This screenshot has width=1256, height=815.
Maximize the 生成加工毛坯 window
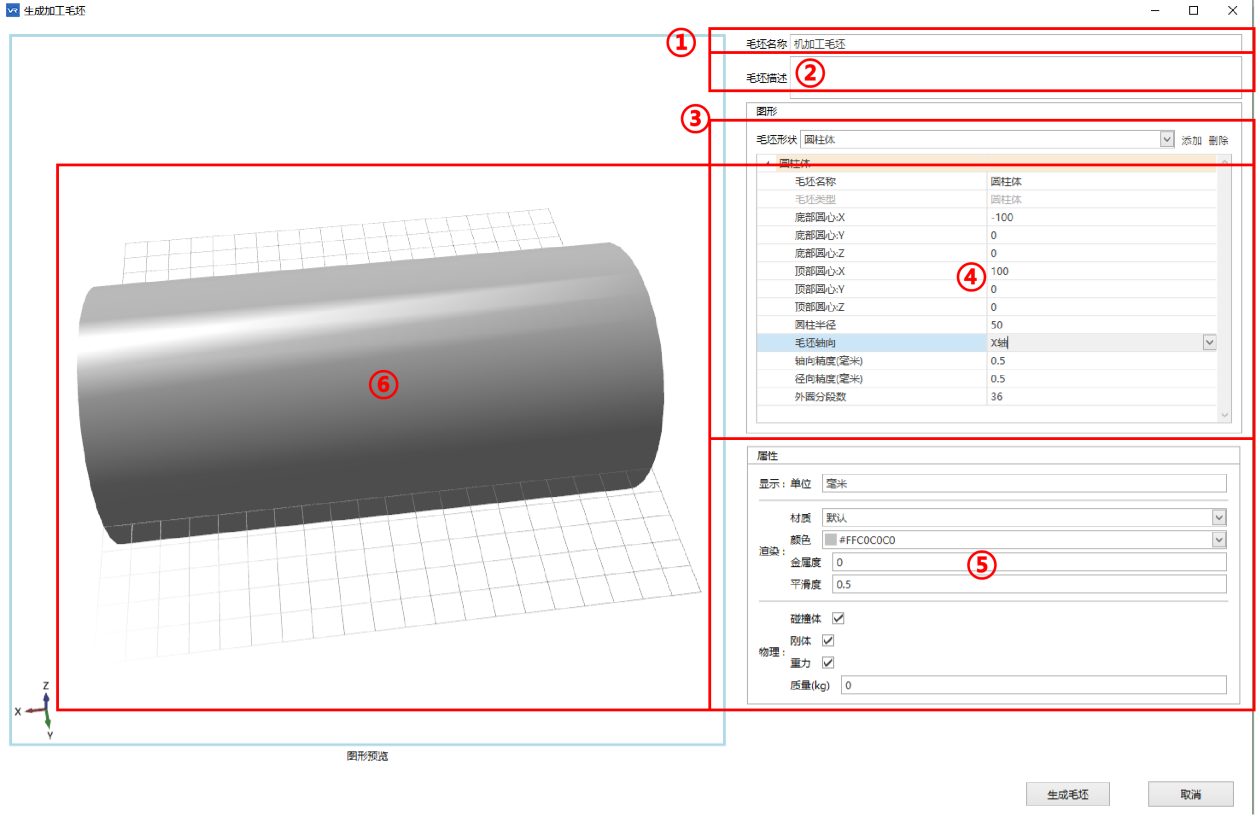1193,10
